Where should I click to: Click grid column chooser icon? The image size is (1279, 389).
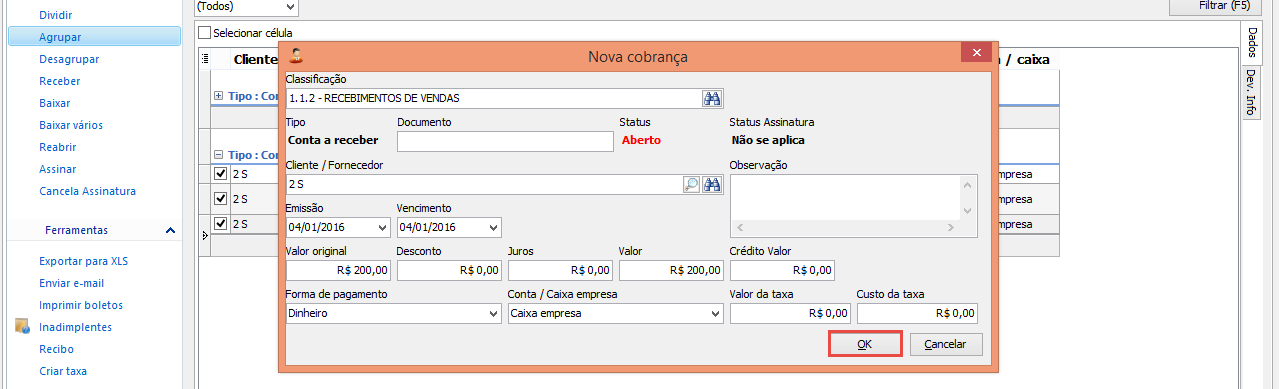click(x=204, y=59)
